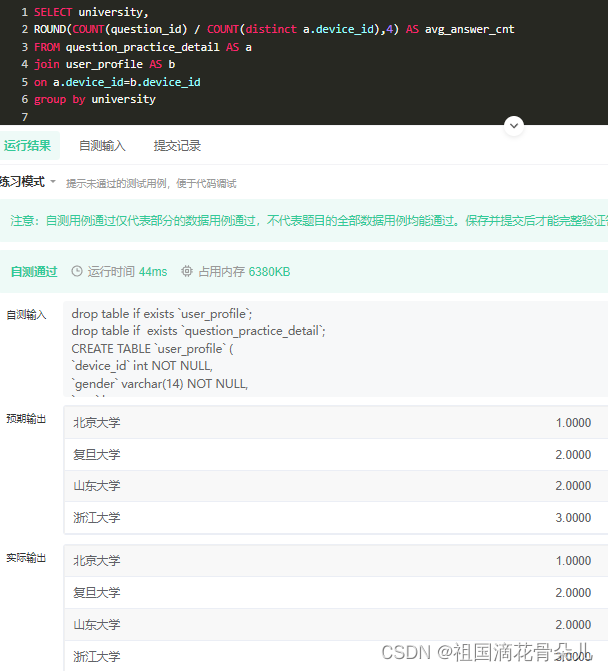
Task: Click the 实际输出 label
Action: point(26,558)
